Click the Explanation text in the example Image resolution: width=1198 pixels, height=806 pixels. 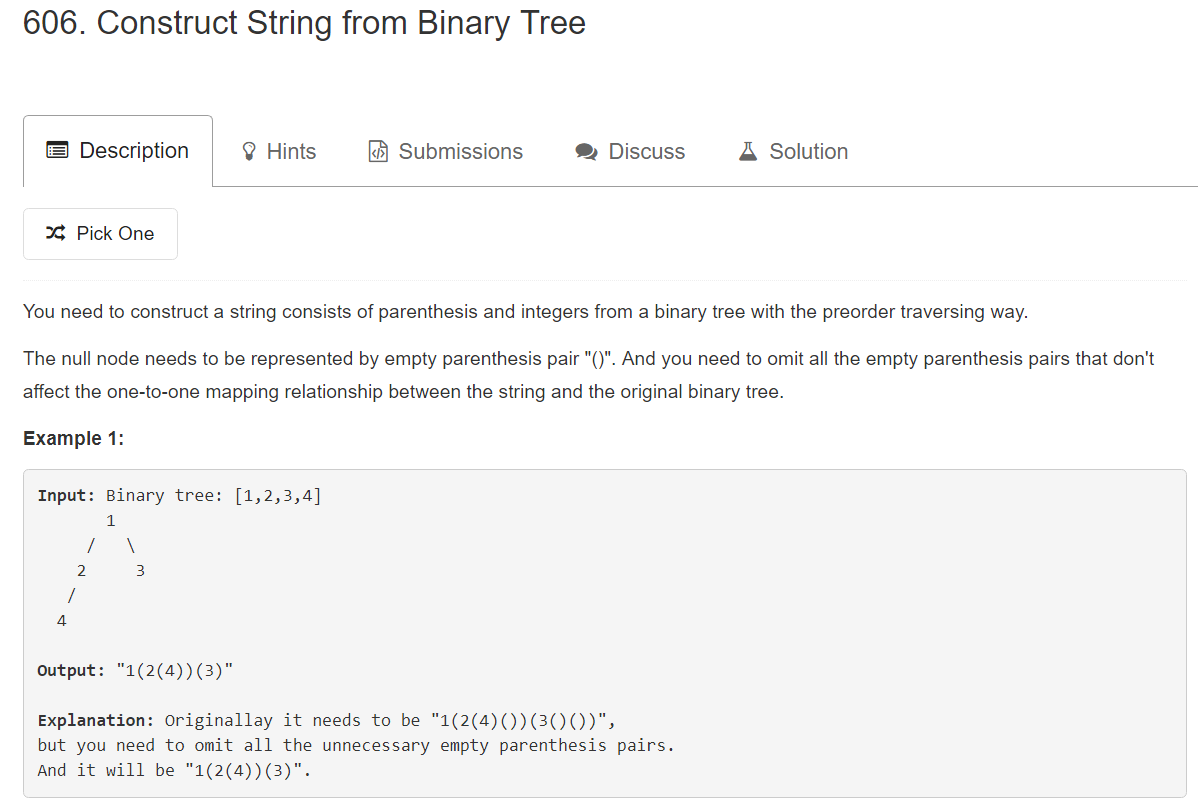(x=330, y=721)
